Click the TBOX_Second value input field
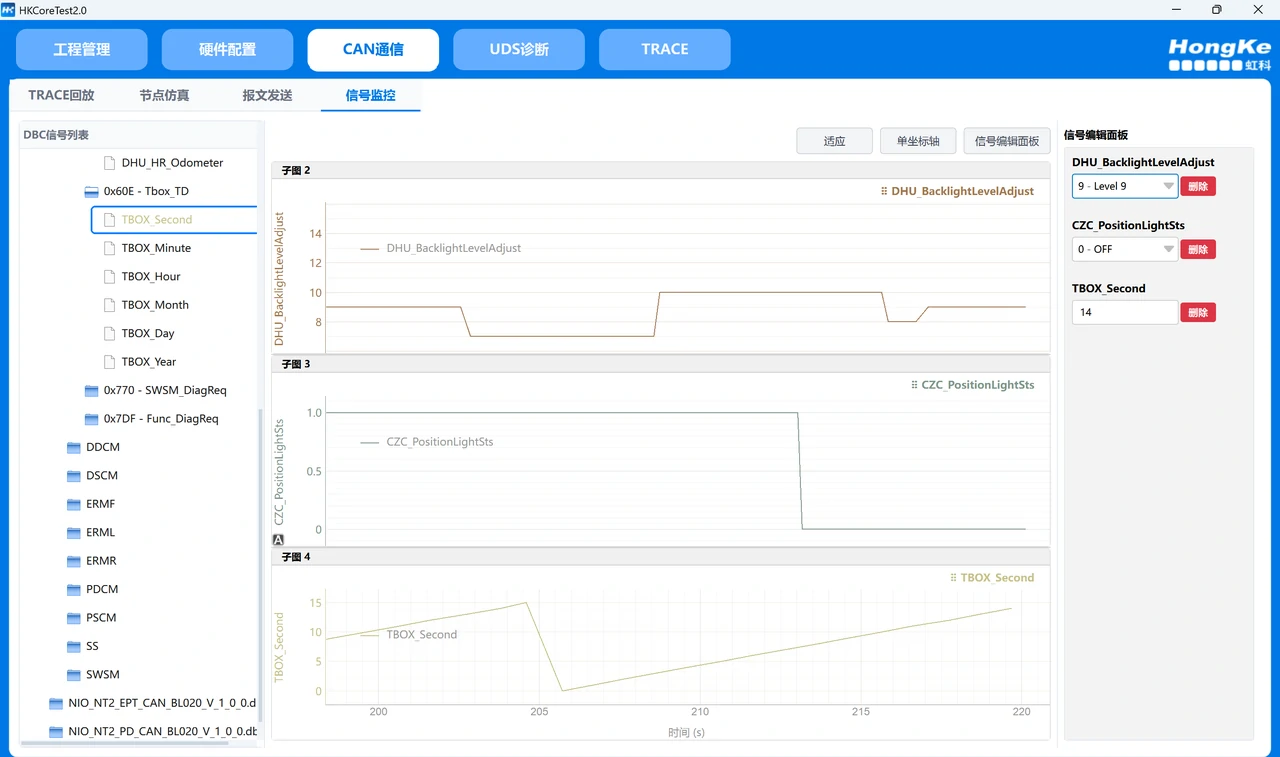This screenshot has width=1280, height=757. pos(1124,313)
